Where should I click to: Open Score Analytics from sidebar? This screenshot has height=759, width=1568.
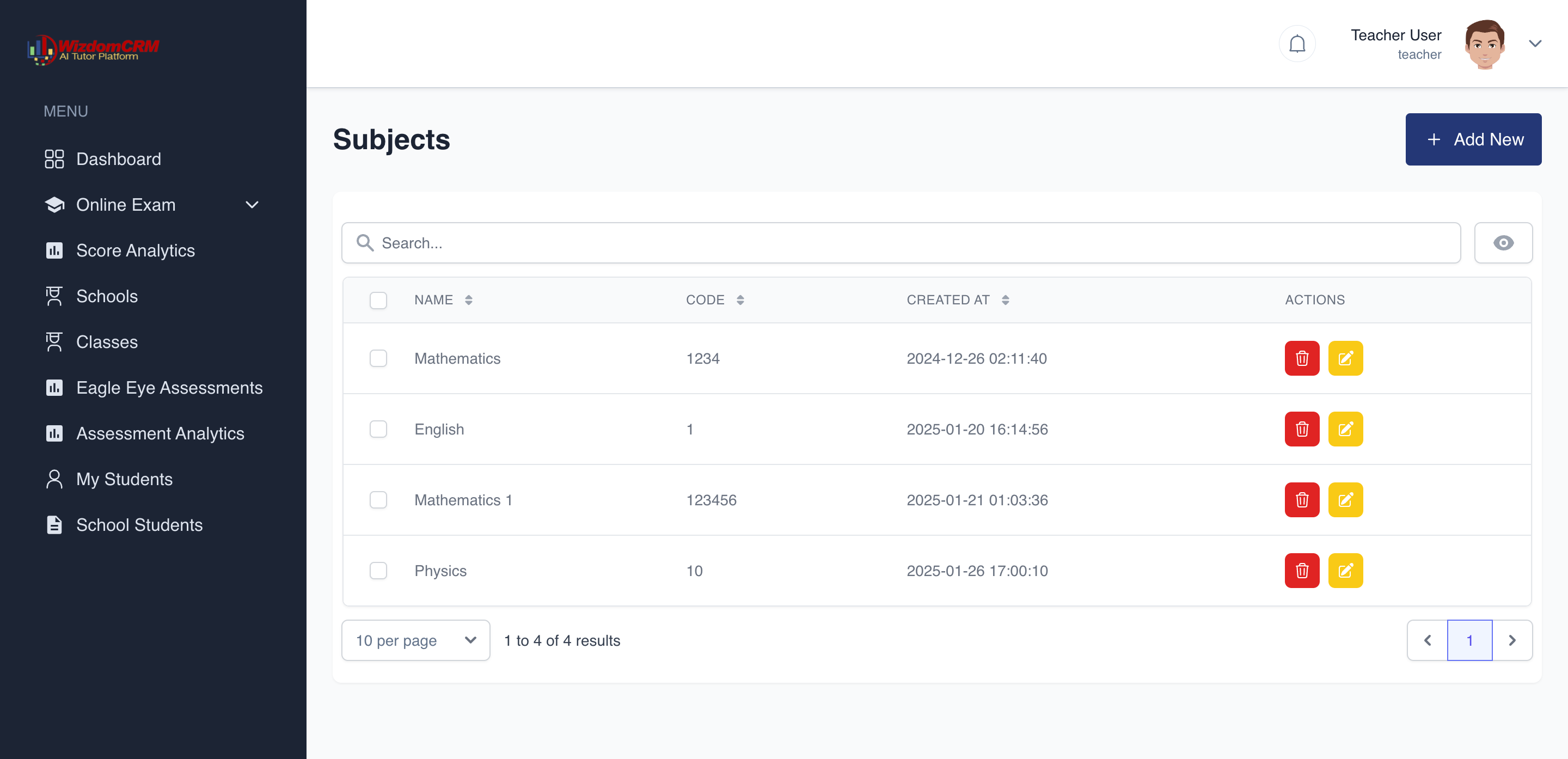point(135,251)
